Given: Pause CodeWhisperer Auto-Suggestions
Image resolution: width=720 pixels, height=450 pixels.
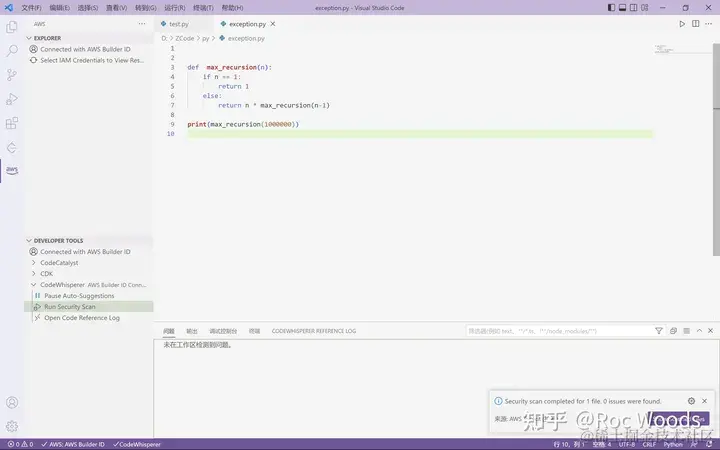Looking at the screenshot, I should (79, 296).
